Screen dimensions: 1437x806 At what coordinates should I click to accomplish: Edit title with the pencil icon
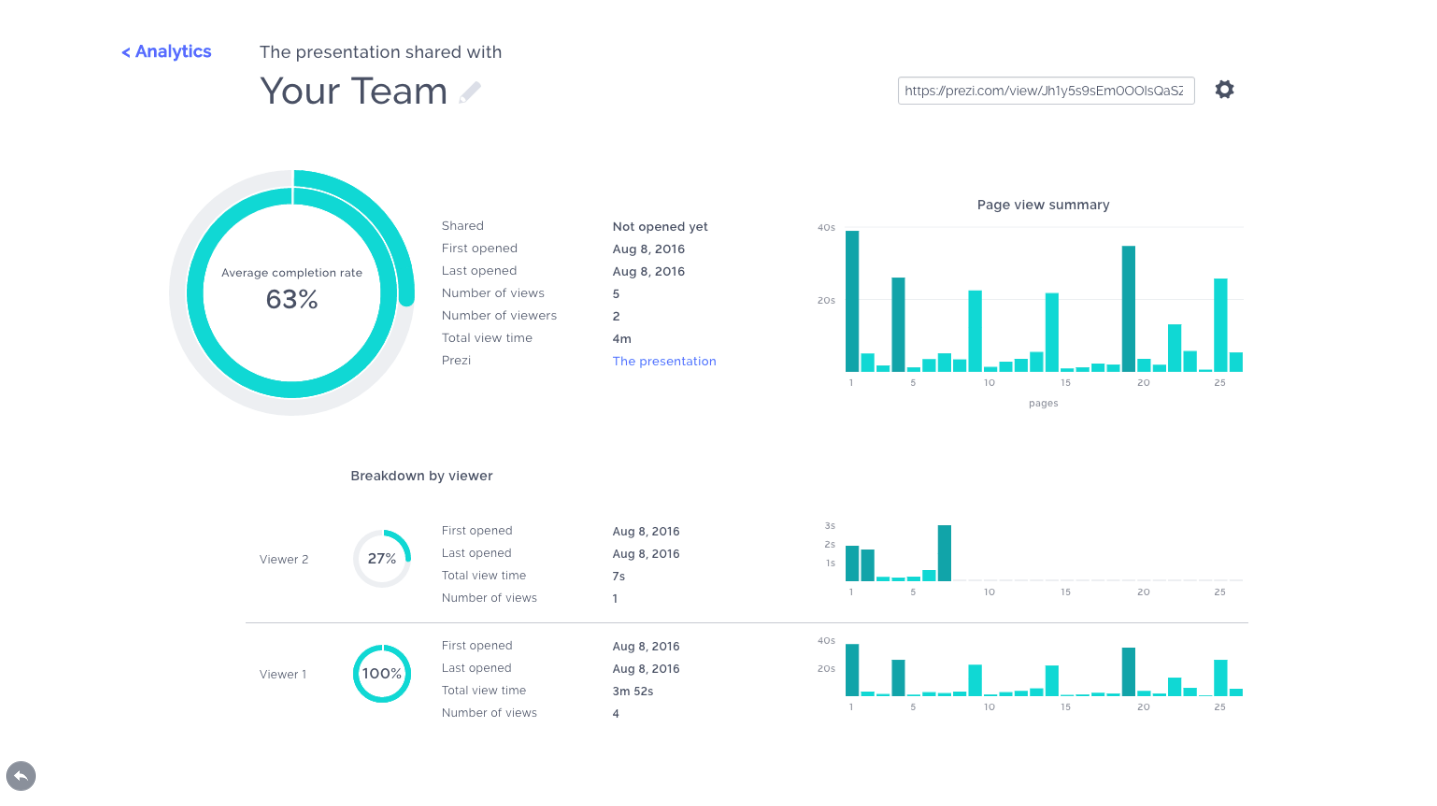click(470, 92)
